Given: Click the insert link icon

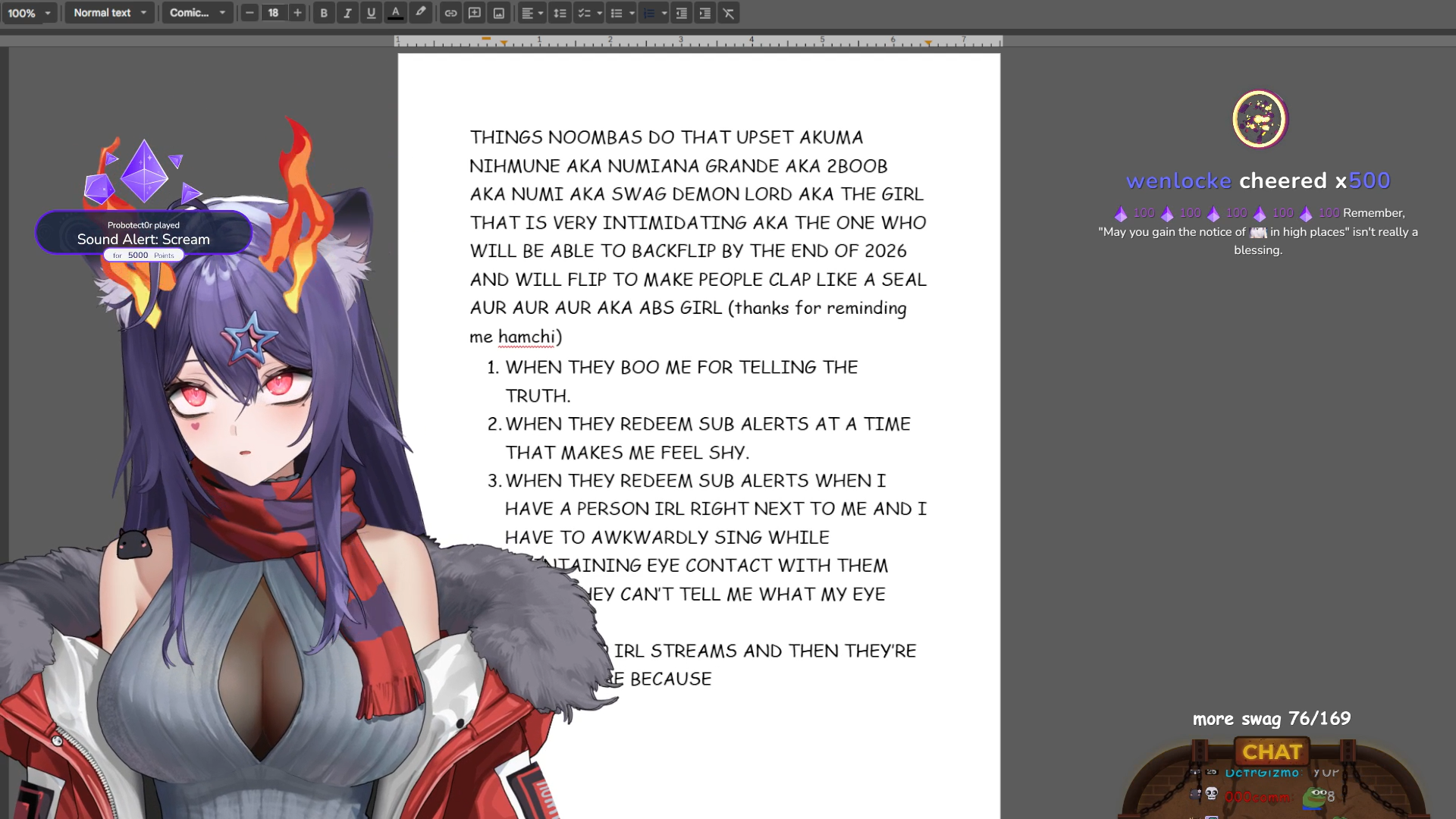Looking at the screenshot, I should (450, 13).
